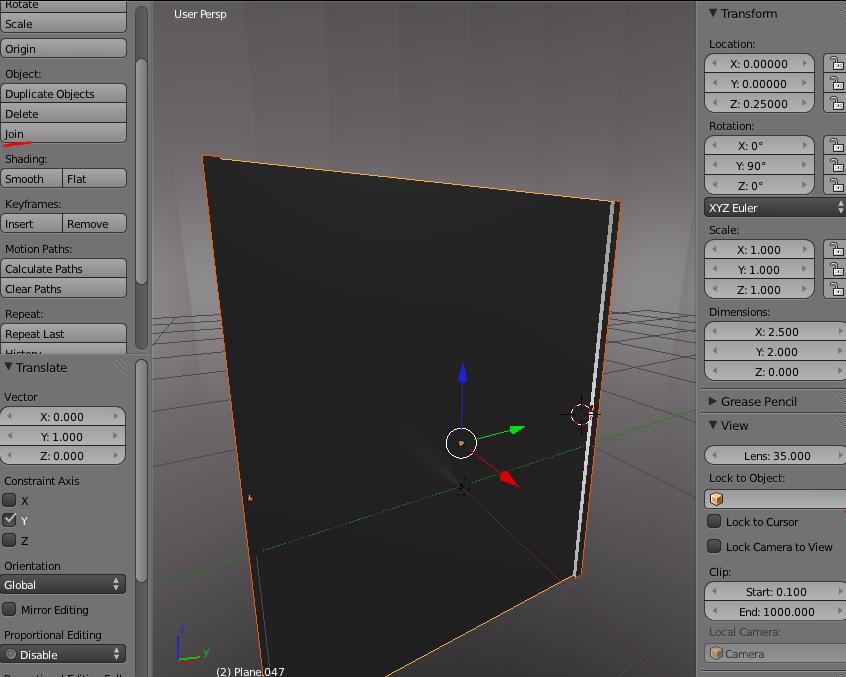Lock the Z location with its padlock icon
This screenshot has height=677, width=846.
click(x=836, y=104)
